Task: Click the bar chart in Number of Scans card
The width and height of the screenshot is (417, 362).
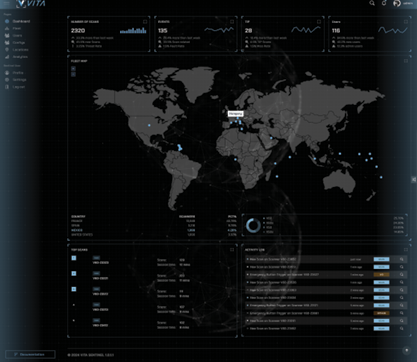Action: coord(133,30)
